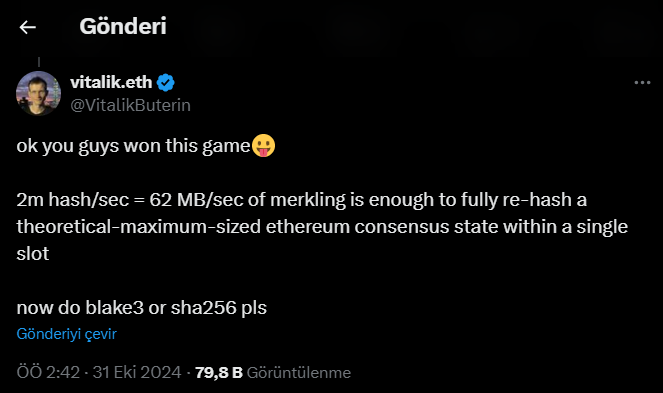Click the 'now do blake3' text

coord(80,308)
